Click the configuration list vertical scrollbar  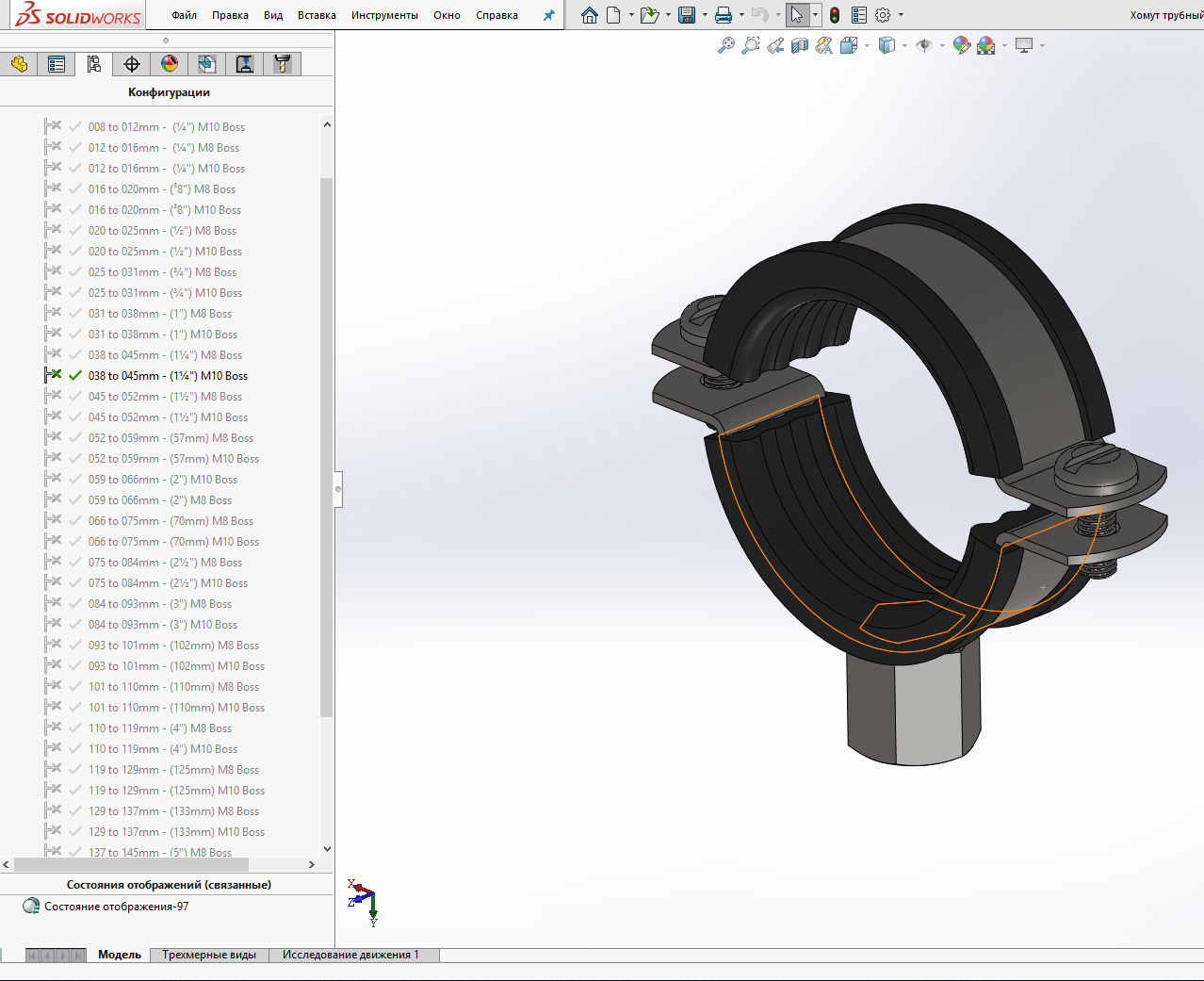coord(327,447)
